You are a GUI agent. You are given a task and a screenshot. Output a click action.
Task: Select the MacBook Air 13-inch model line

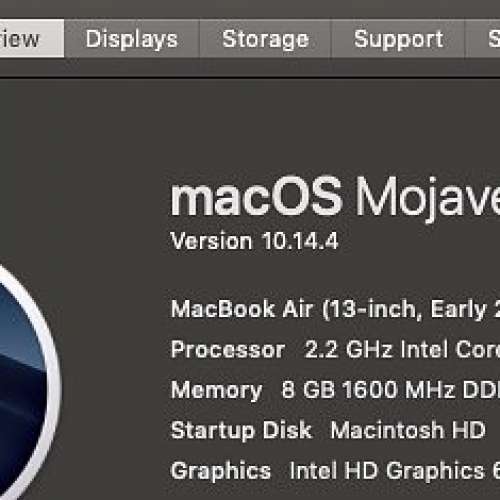[335, 309]
